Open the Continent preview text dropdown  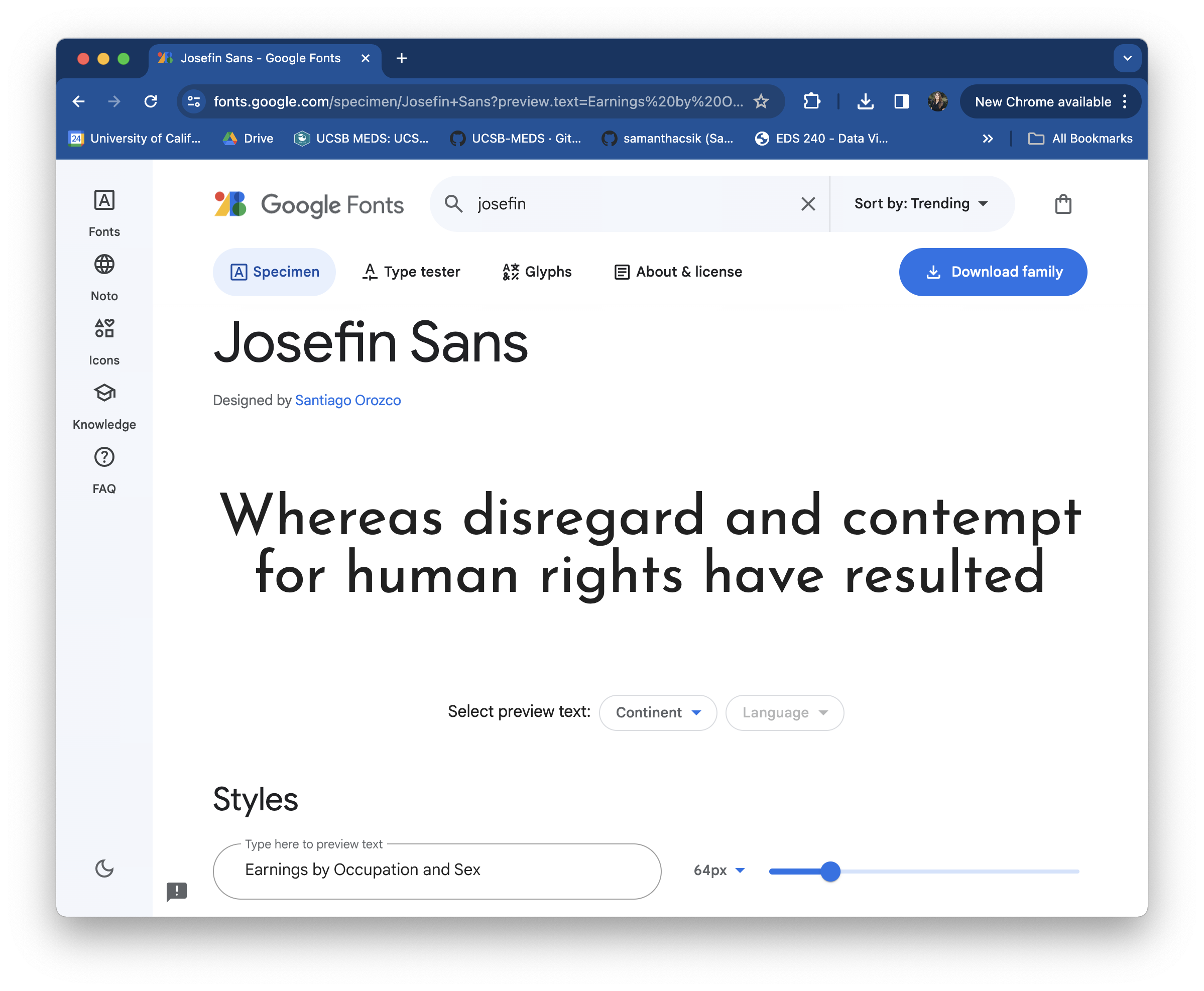657,712
